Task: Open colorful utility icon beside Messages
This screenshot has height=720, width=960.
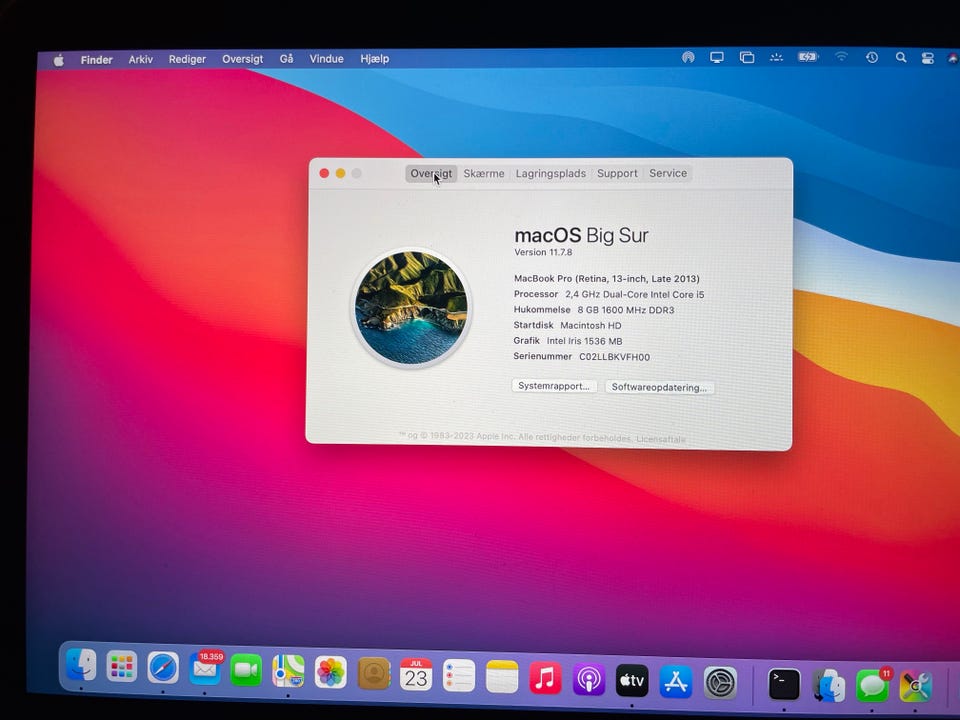Action: pos(916,687)
